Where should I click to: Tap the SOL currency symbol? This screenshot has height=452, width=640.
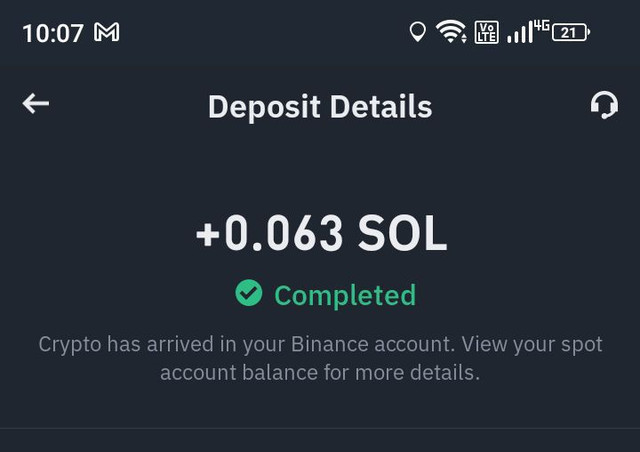402,233
